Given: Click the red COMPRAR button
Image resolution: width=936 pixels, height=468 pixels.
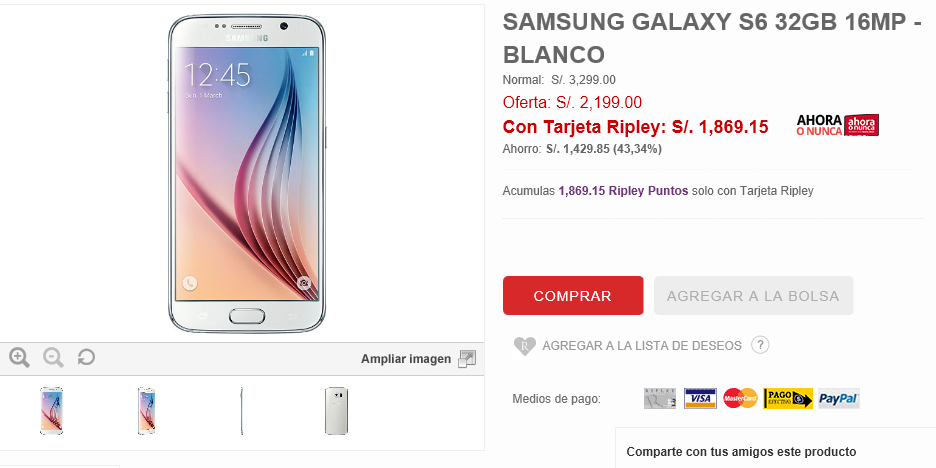Looking at the screenshot, I should (573, 295).
